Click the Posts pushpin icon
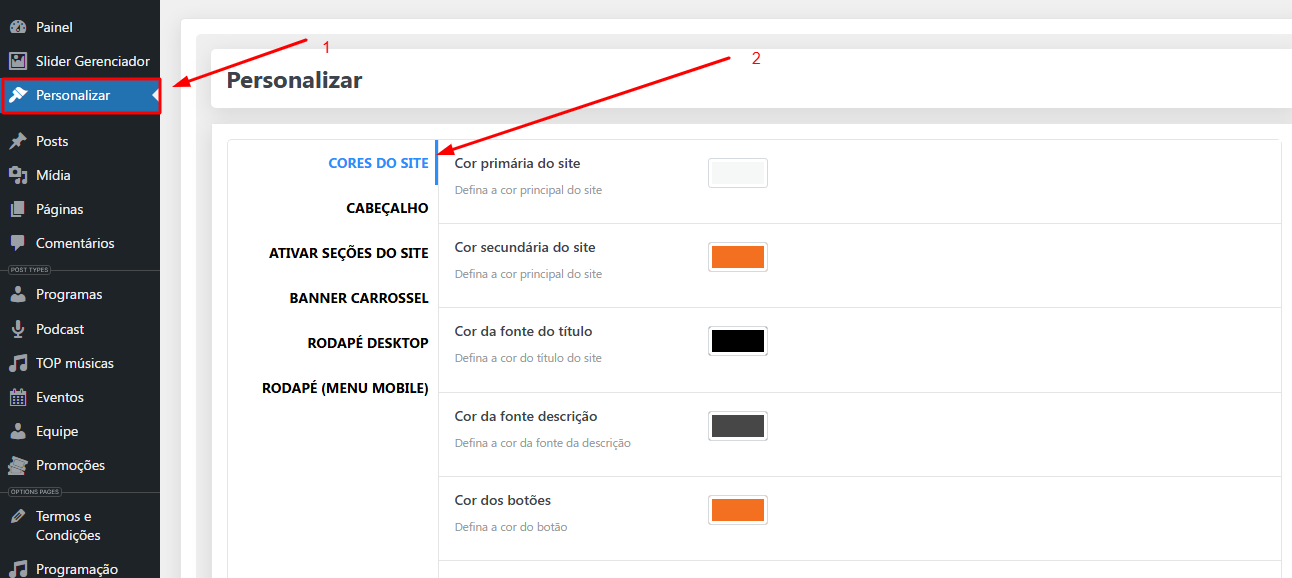This screenshot has width=1292, height=578. pos(20,141)
